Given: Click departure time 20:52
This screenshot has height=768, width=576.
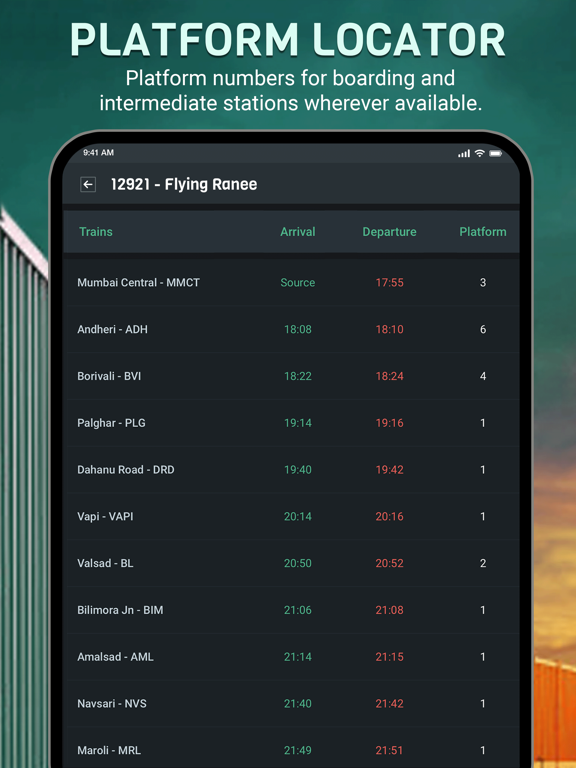Looking at the screenshot, I should click(389, 563).
